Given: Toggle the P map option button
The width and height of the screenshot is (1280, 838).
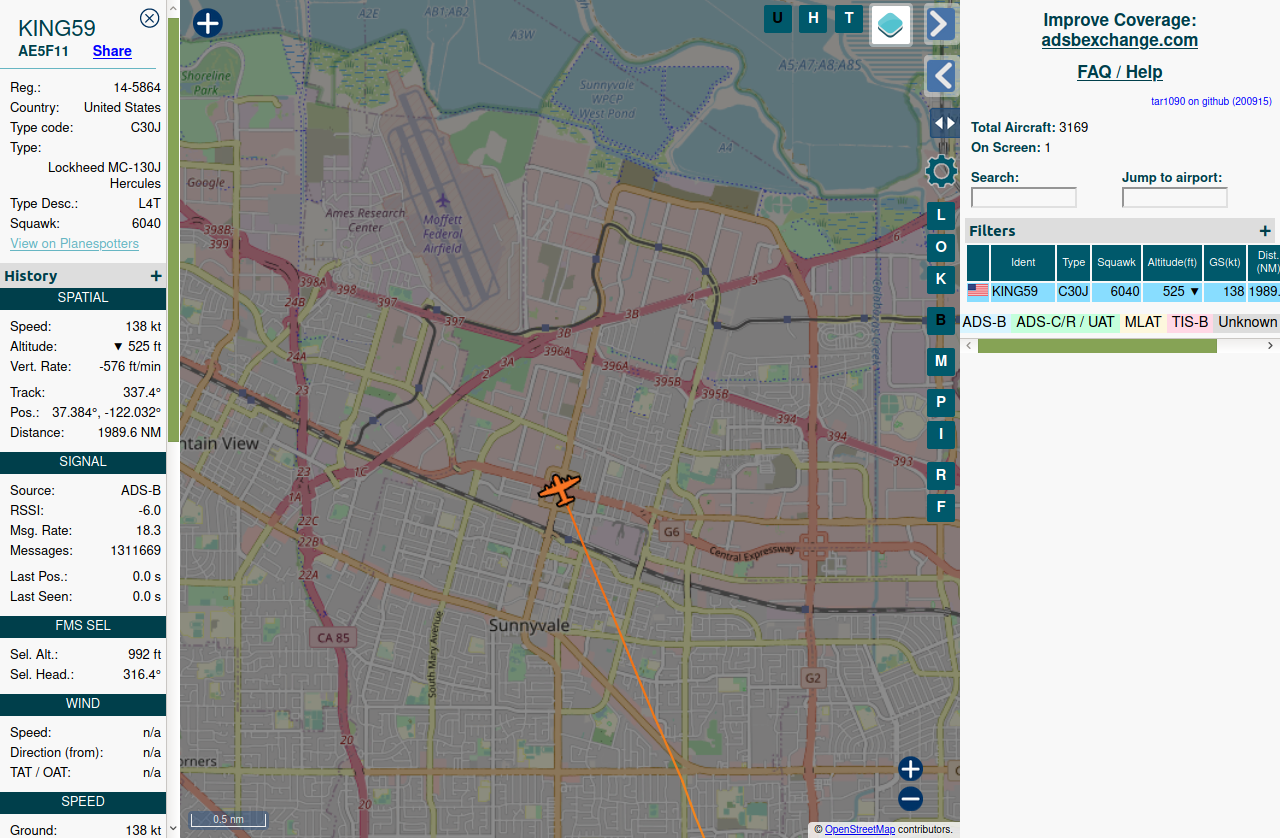Looking at the screenshot, I should [941, 403].
